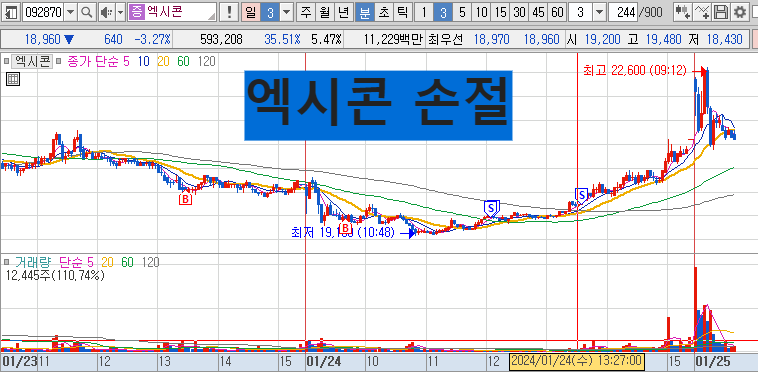Select the red B buy marker on 01/23

tap(186, 199)
